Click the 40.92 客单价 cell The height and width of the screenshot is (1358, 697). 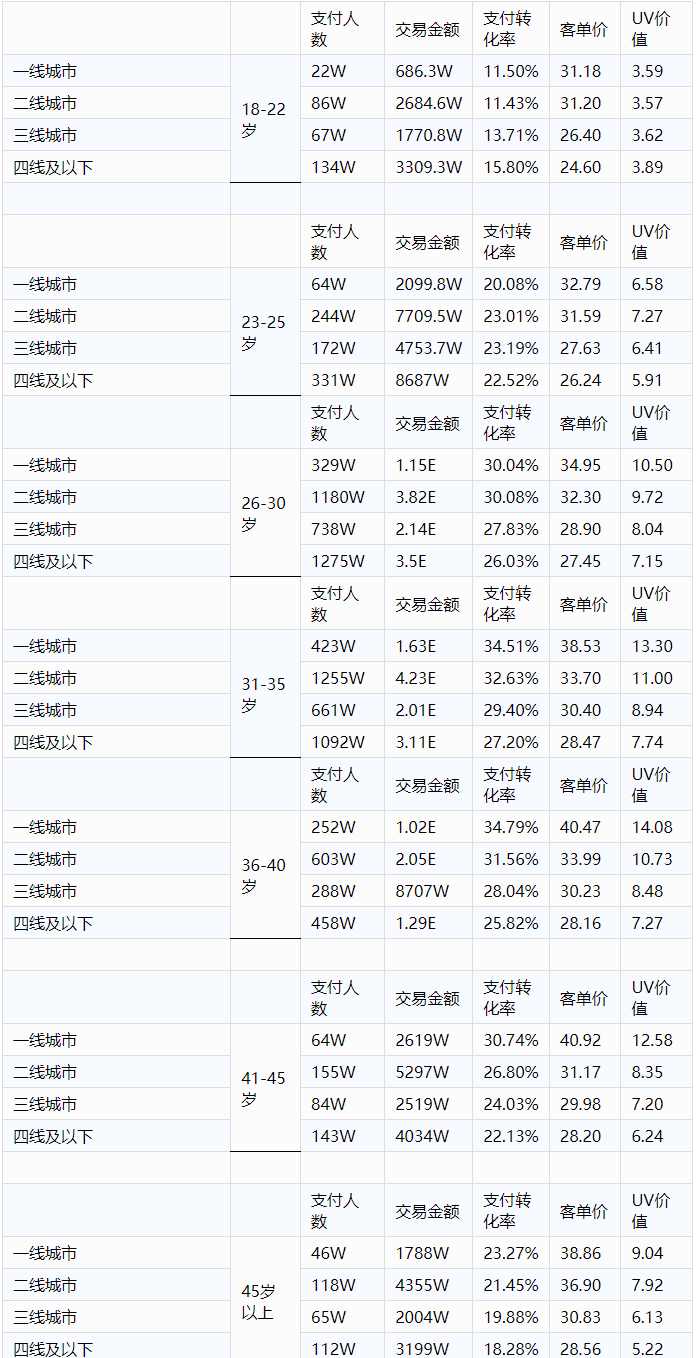tap(581, 1040)
